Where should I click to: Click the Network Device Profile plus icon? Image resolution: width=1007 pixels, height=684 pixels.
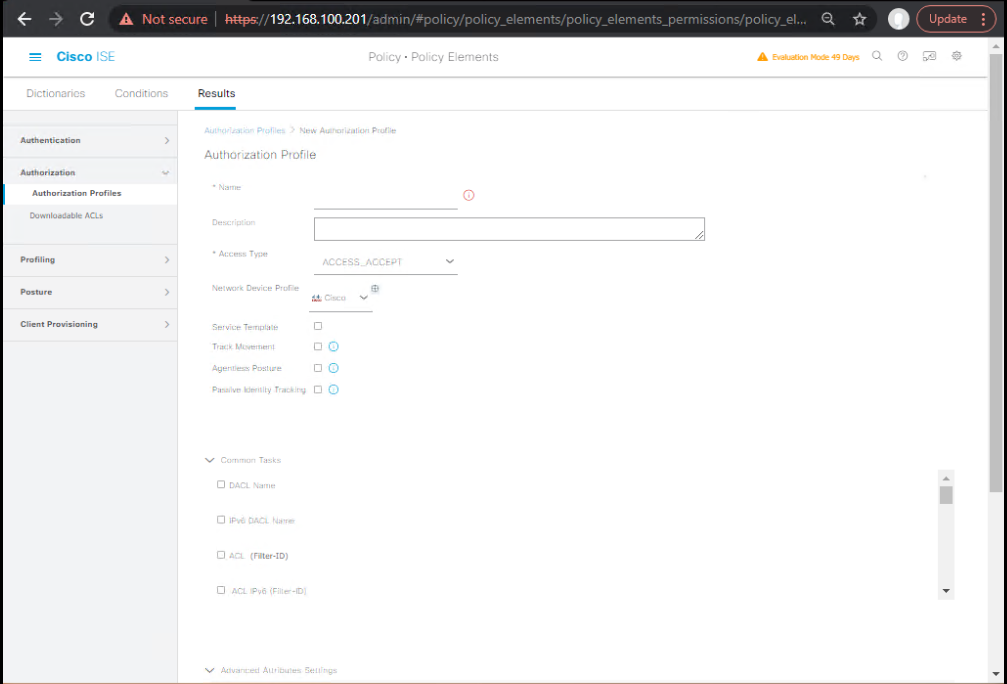pos(375,289)
